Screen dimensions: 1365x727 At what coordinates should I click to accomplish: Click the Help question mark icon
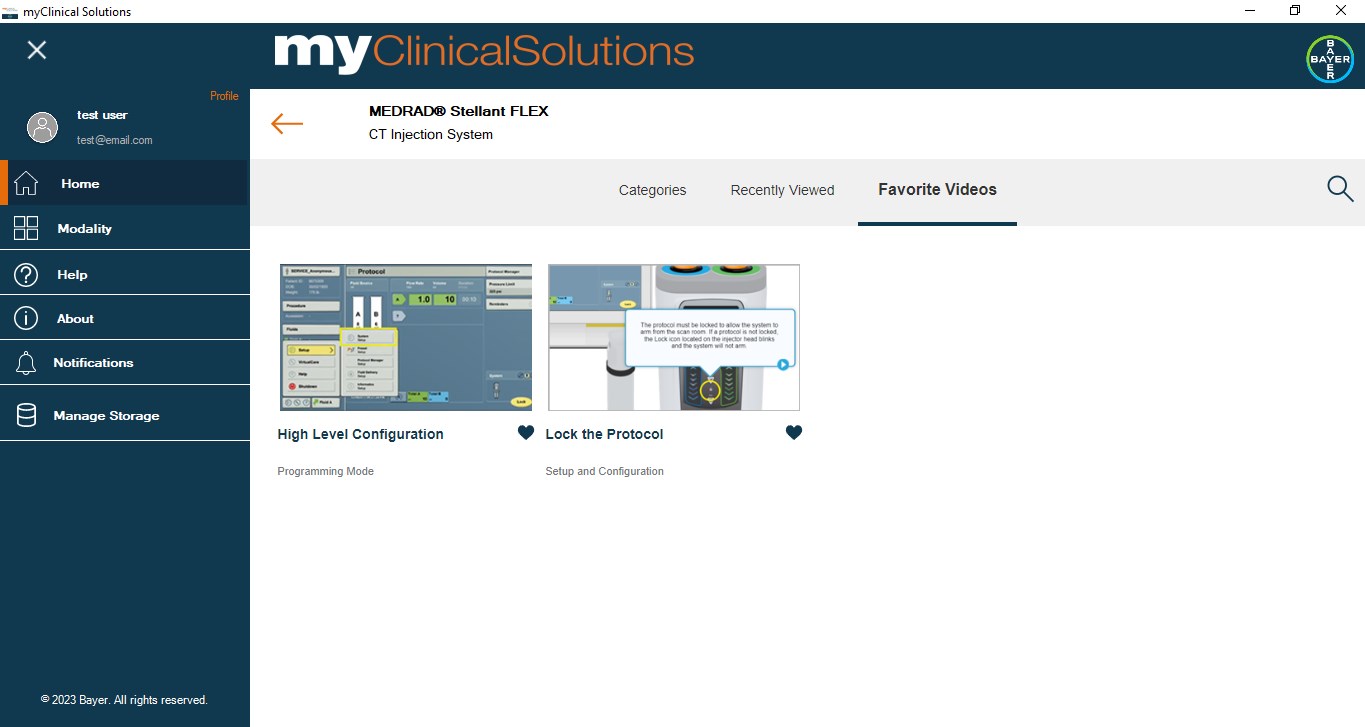pyautogui.click(x=26, y=274)
